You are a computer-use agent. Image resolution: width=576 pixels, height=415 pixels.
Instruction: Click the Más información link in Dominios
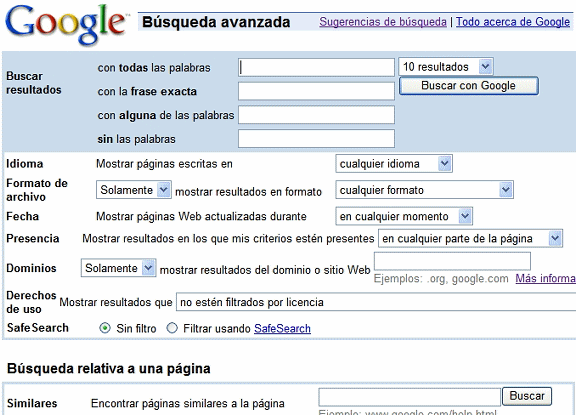pyautogui.click(x=546, y=278)
